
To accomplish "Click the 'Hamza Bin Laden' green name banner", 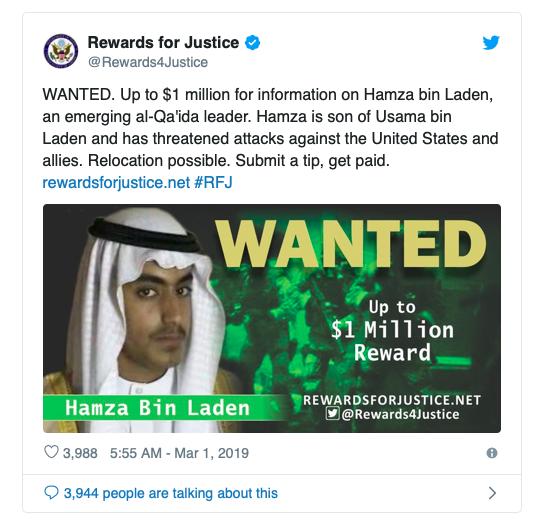I will point(157,407).
